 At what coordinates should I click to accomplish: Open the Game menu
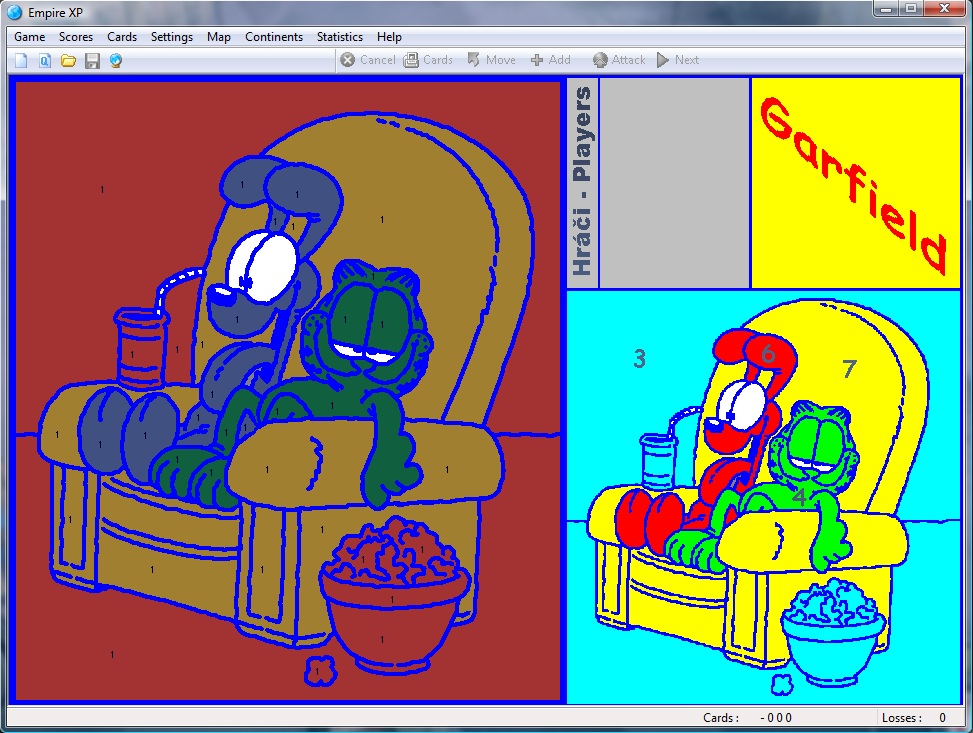(x=30, y=37)
